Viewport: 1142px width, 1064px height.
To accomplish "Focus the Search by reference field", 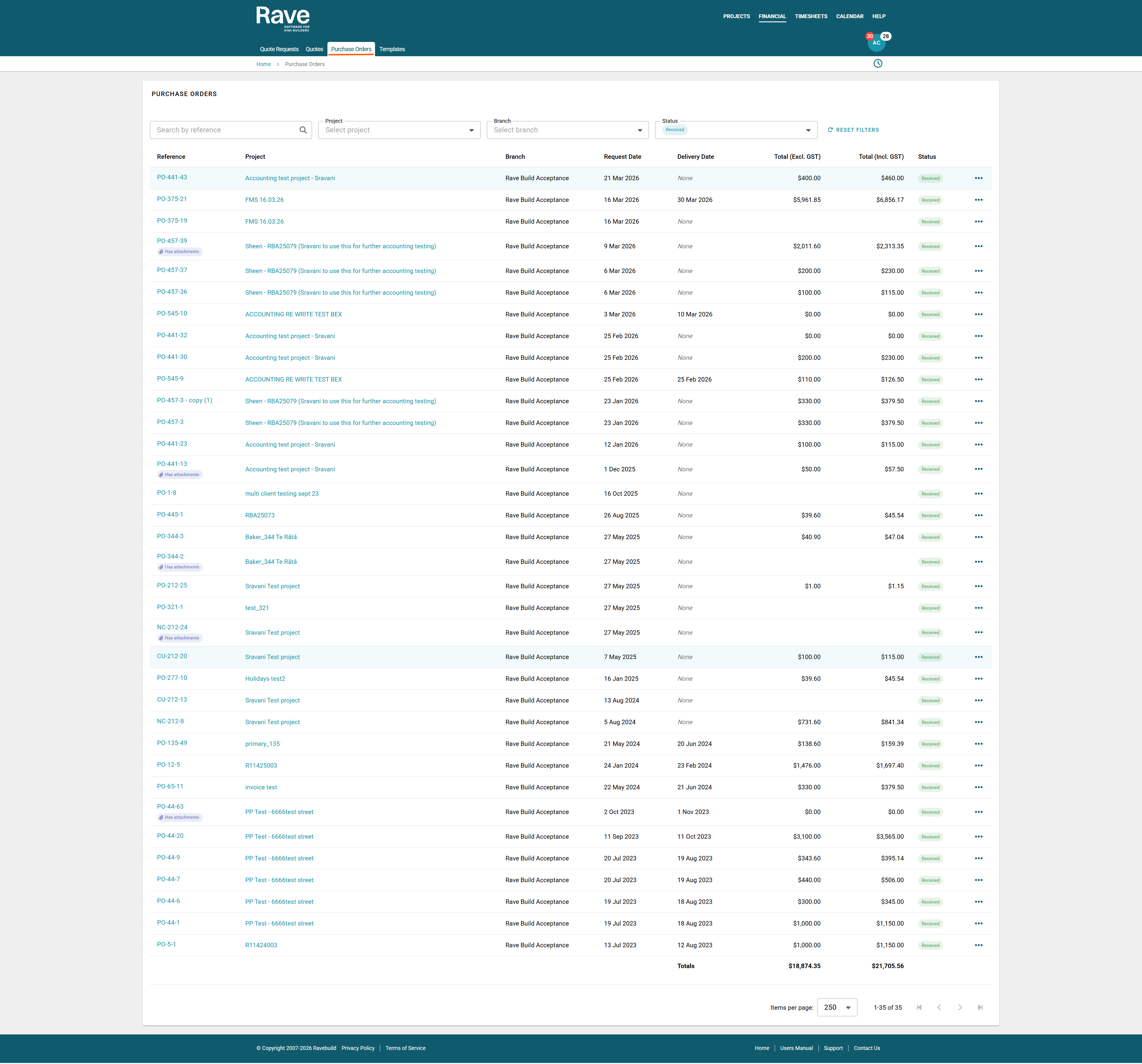I will (x=224, y=130).
